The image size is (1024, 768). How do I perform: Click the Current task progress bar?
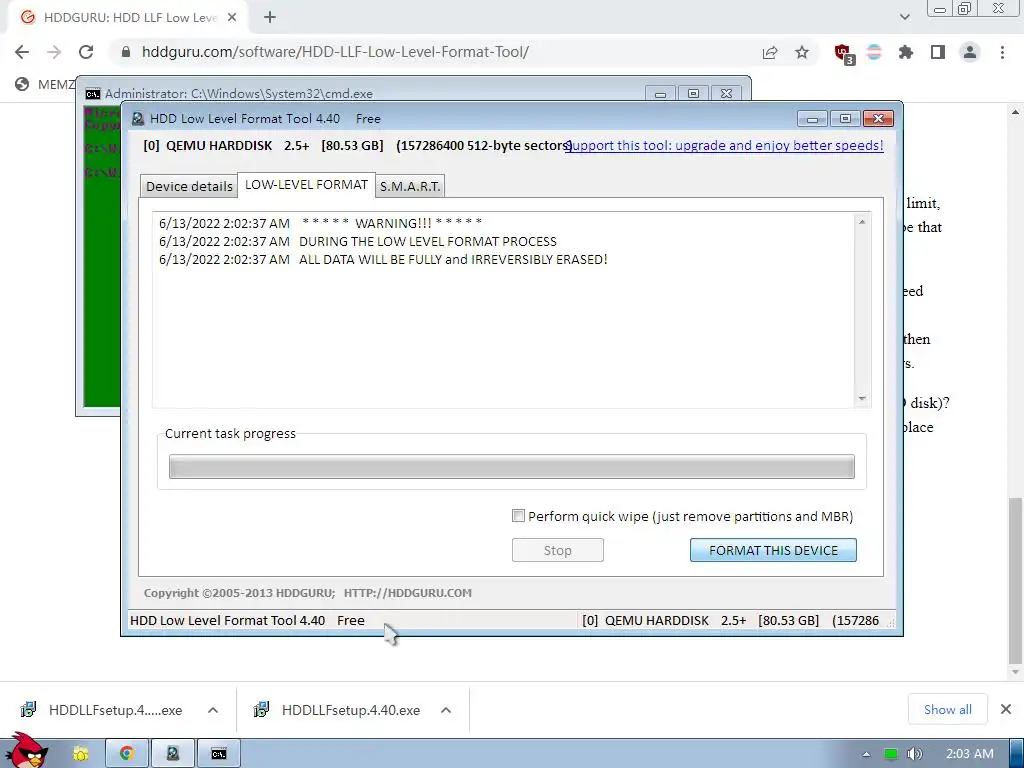tap(511, 466)
